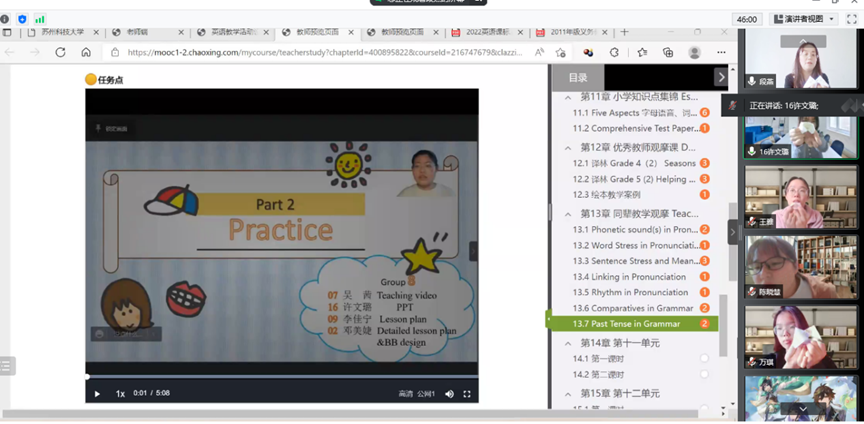Enter fullscreen mode on the video player
Viewport: 864px width, 424px height.
coord(467,394)
